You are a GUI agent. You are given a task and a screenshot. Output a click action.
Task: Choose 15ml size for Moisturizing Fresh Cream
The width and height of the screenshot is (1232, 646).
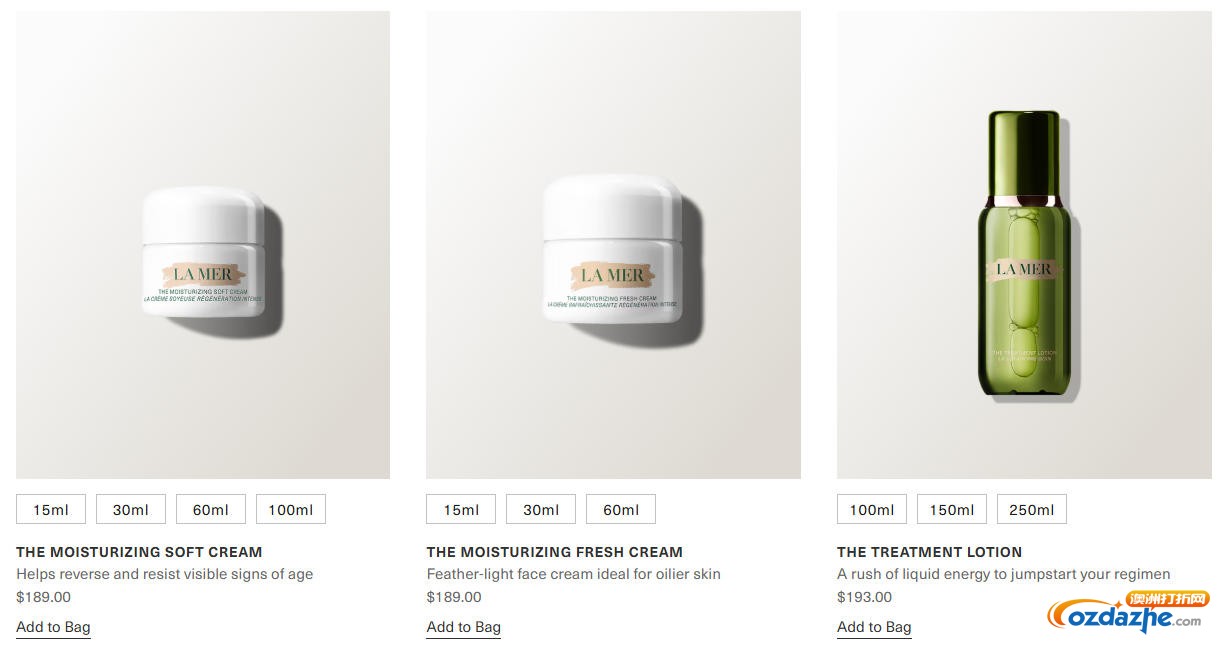tap(461, 509)
